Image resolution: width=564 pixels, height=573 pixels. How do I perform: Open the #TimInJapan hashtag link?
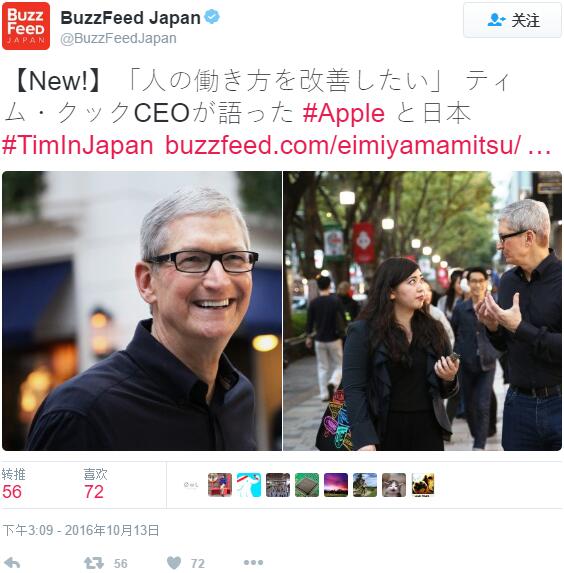(77, 145)
